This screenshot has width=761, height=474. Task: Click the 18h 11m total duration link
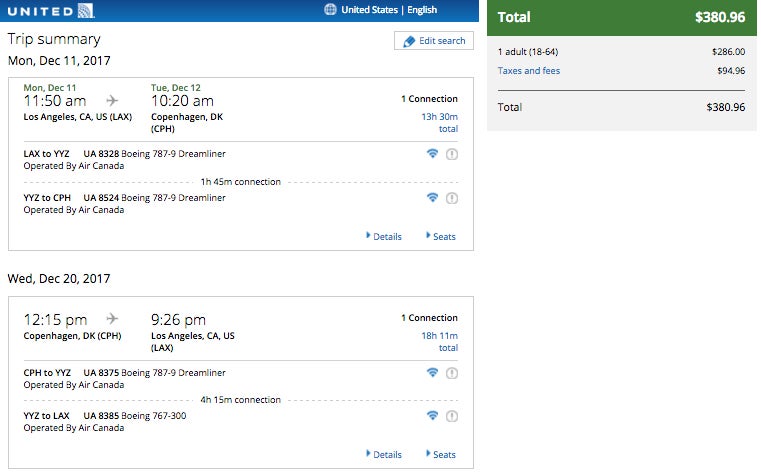pyautogui.click(x=440, y=342)
